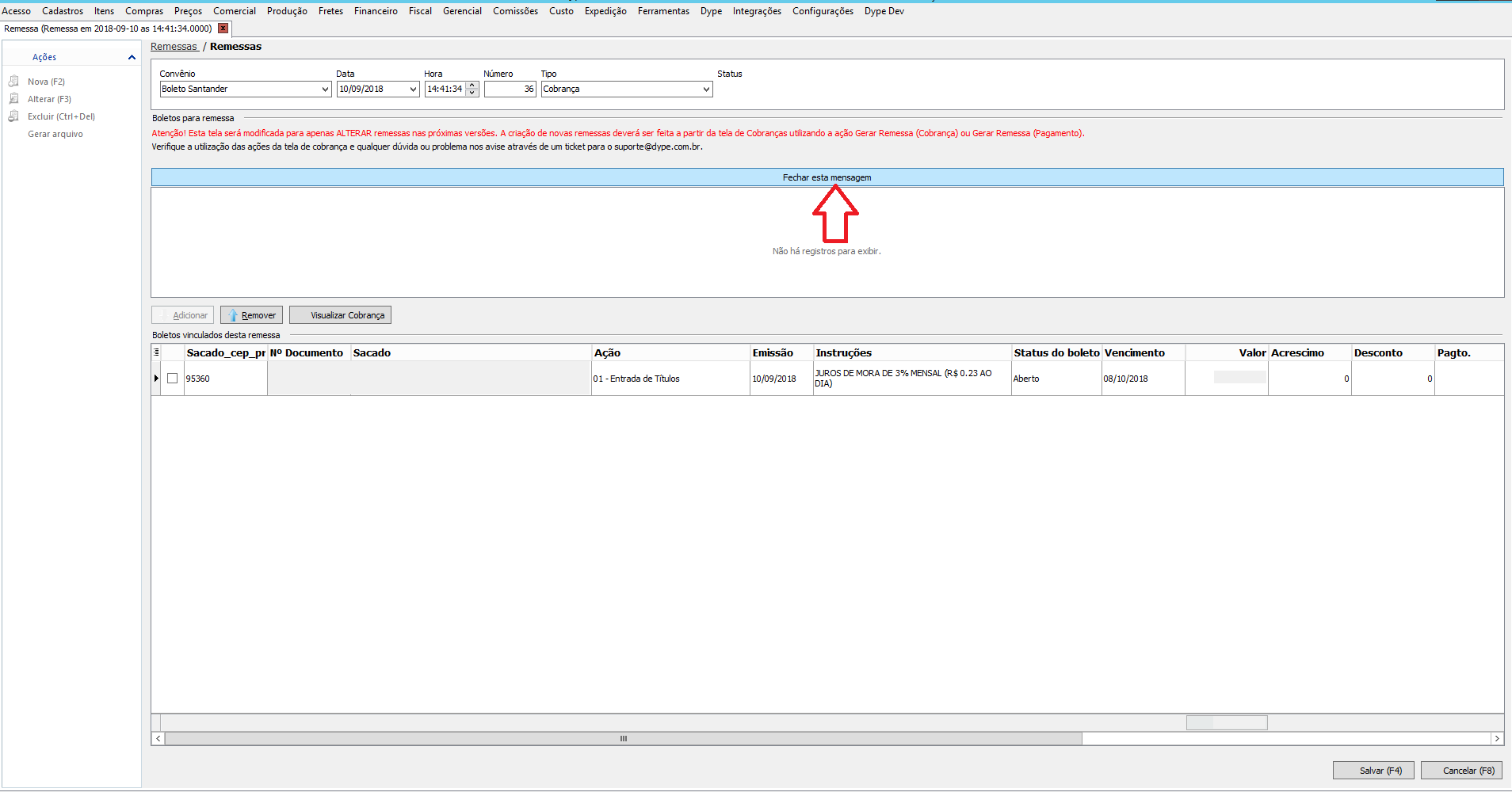Sort by the Acrescimo column header
This screenshot has width=1512, height=792.
1310,352
